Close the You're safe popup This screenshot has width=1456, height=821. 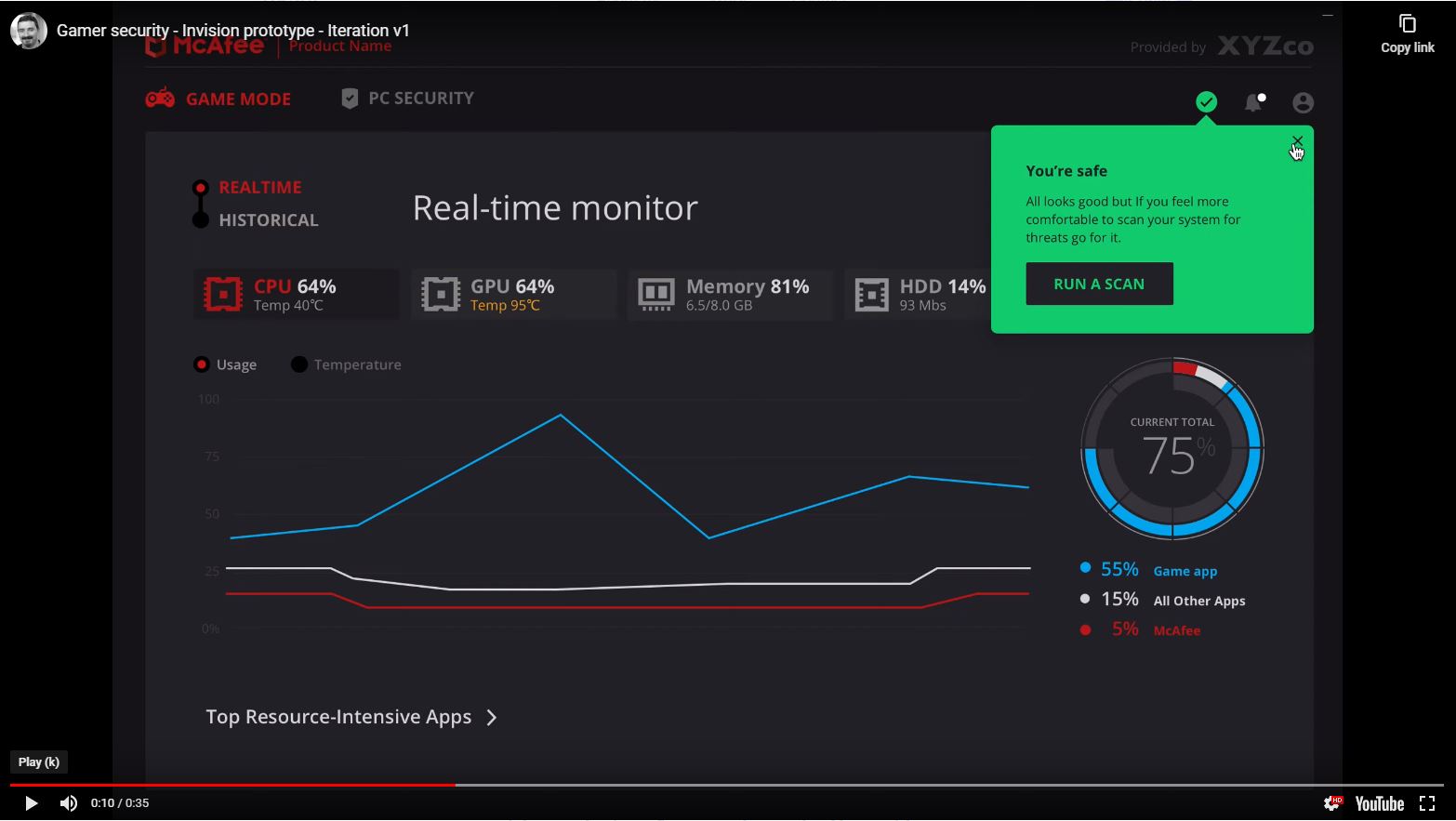[x=1297, y=141]
